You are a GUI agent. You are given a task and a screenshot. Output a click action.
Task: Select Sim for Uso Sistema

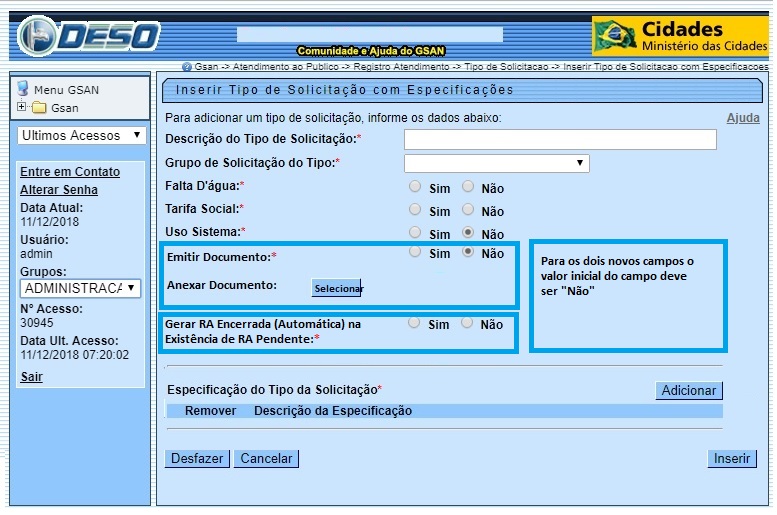[415, 232]
